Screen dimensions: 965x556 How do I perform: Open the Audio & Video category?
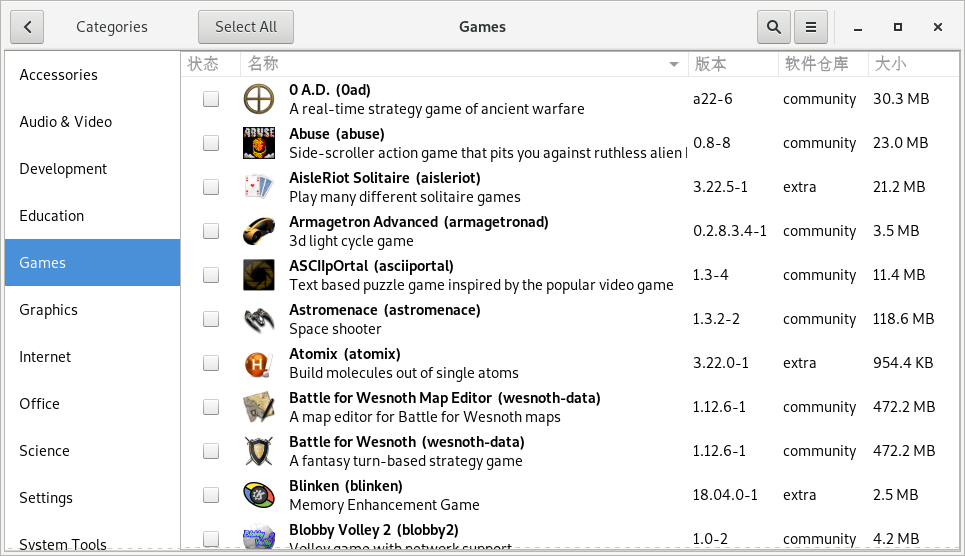[65, 122]
